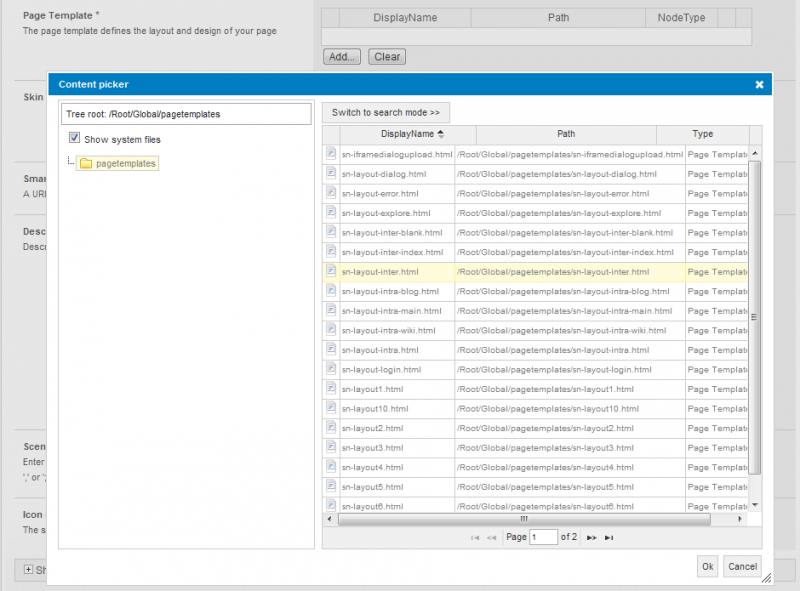Screen dimensions: 800x591
Task: Click the scroll right arrow of grid
Action: pos(739,519)
